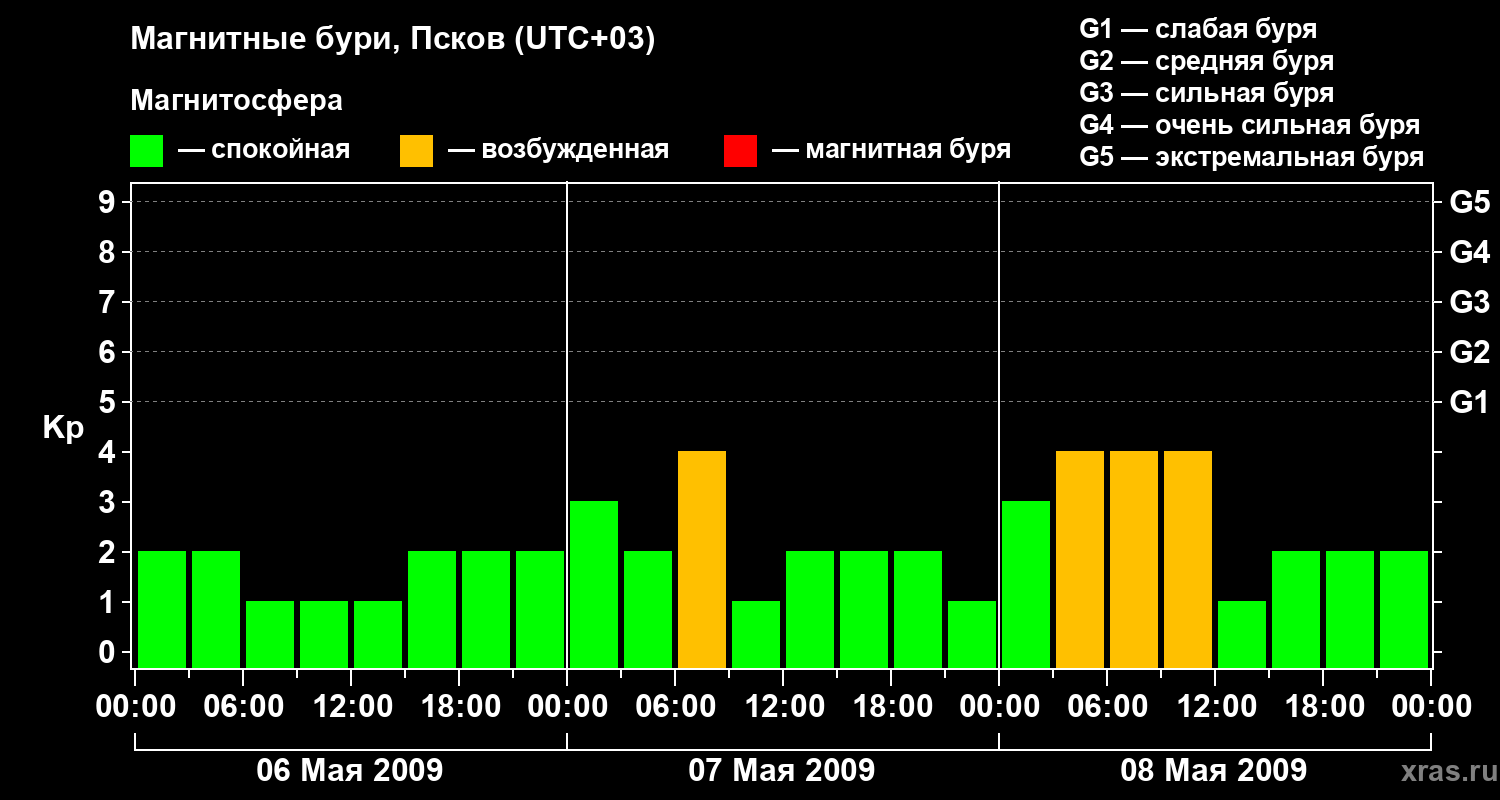Select the green Kp 3 bar starting 08 Мая
This screenshot has width=1500, height=800.
[1026, 584]
